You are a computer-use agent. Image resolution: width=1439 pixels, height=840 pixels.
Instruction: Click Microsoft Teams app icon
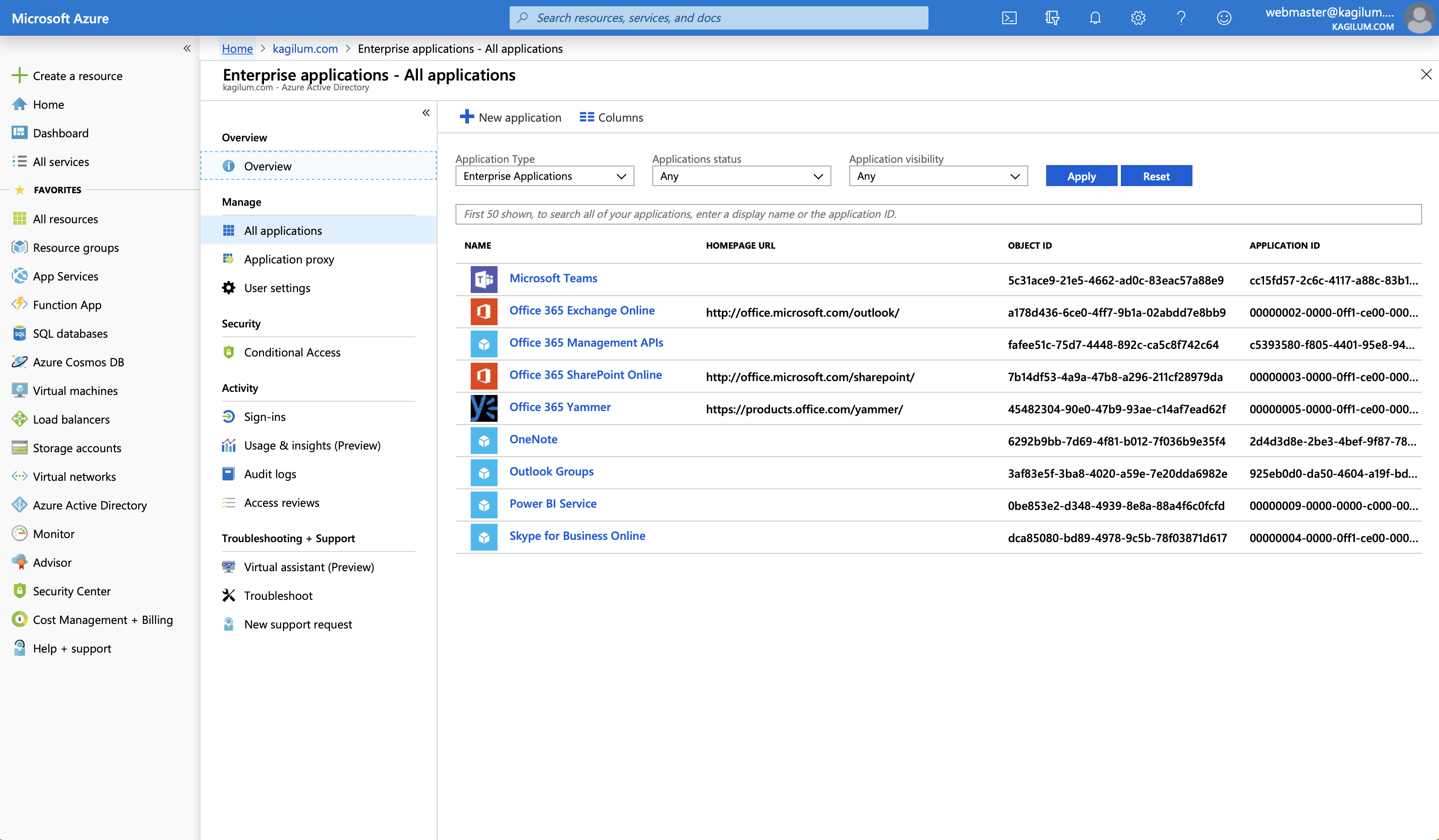coord(484,279)
